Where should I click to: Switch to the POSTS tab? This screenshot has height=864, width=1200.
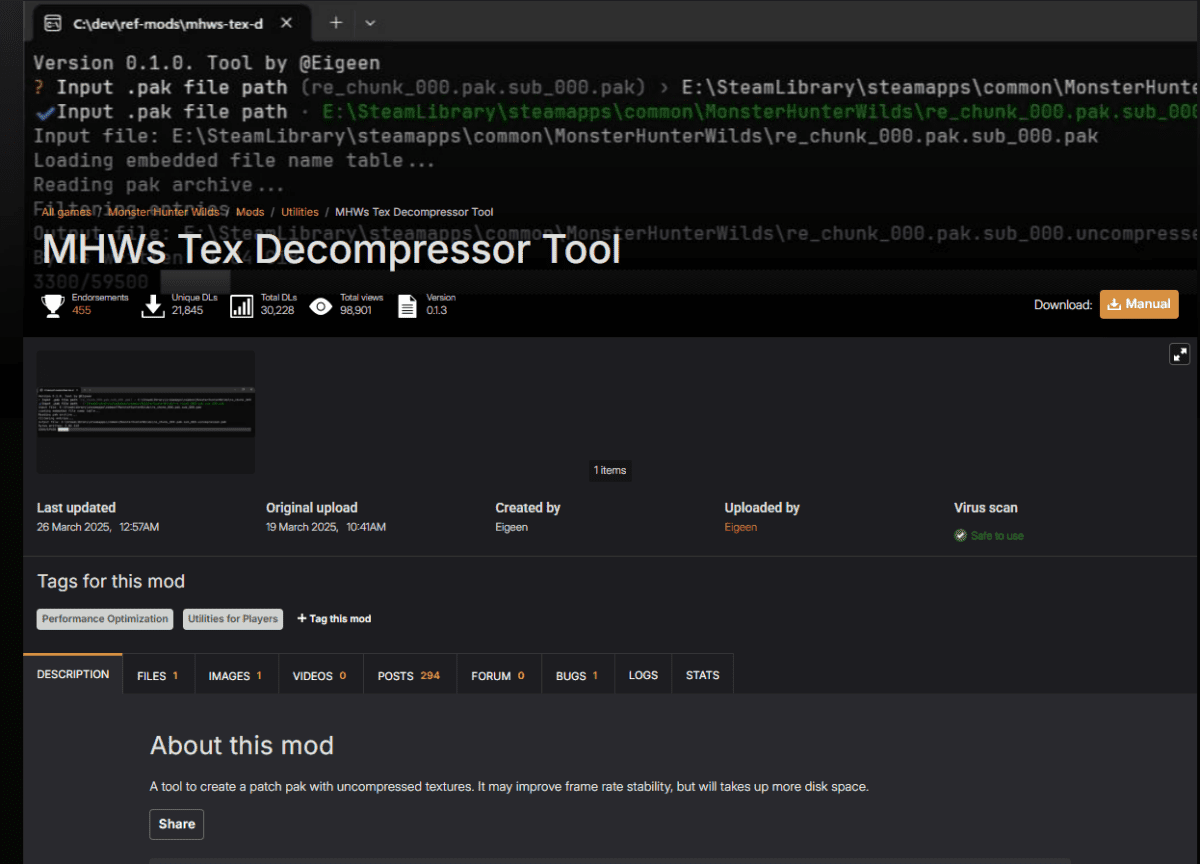[x=409, y=676]
